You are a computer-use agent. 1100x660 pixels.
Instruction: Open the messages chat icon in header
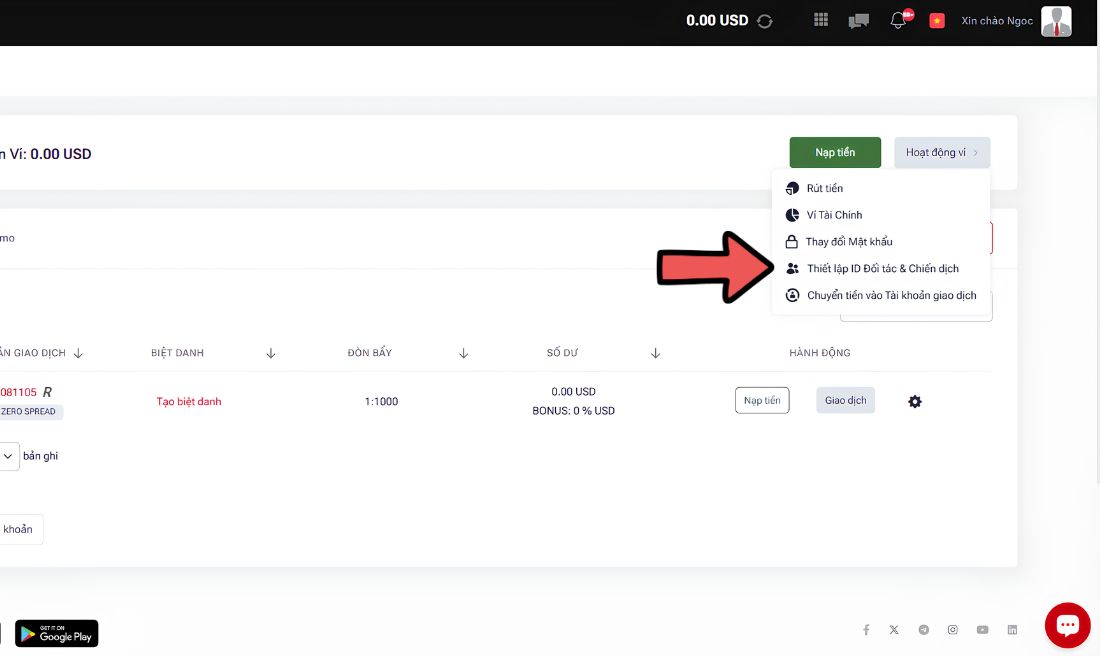(859, 21)
